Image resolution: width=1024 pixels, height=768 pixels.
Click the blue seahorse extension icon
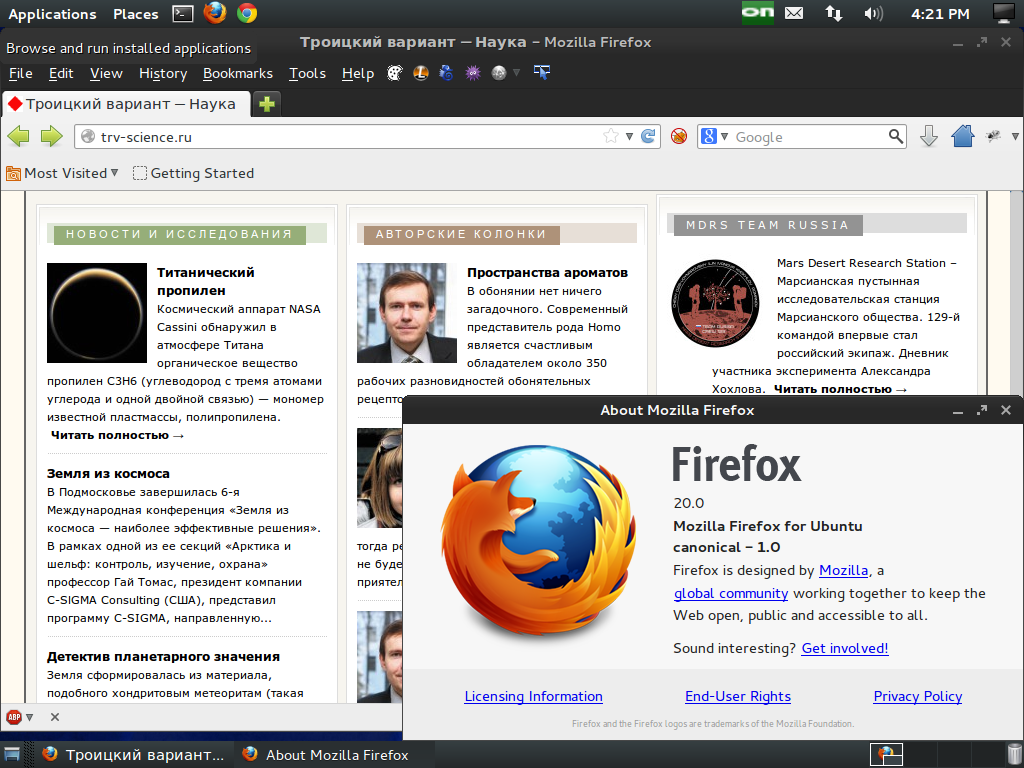tap(447, 73)
